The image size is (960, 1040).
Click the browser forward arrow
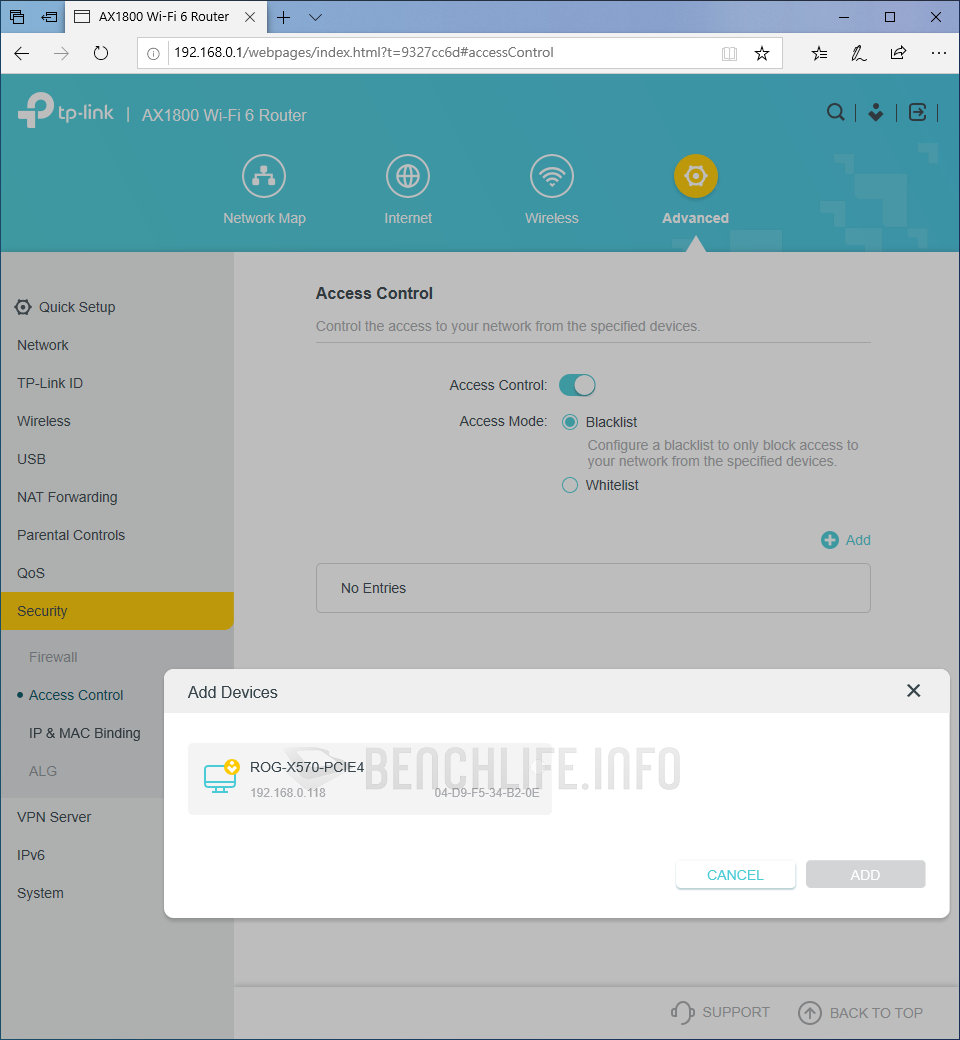pos(61,53)
